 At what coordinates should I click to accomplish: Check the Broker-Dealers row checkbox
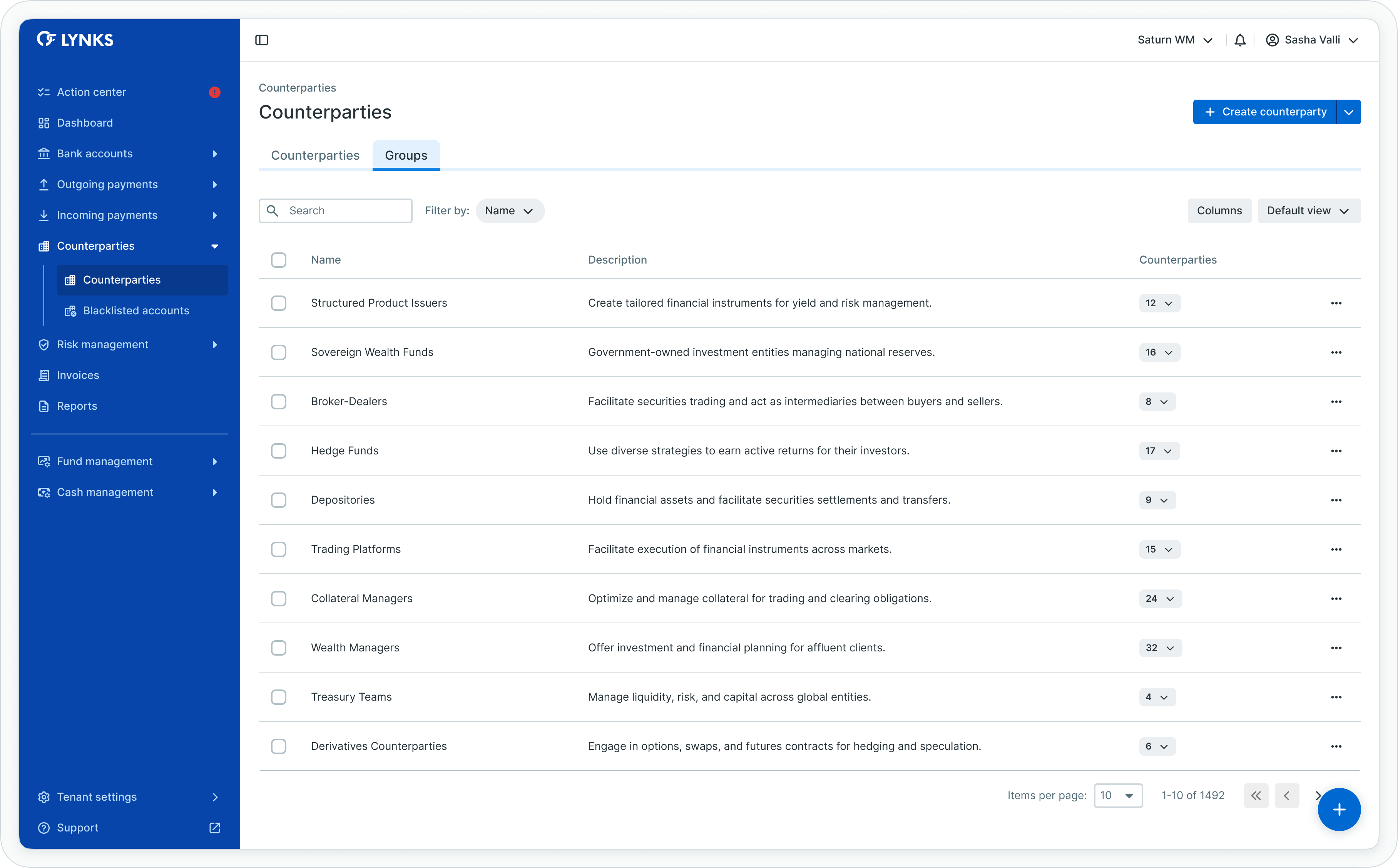tap(278, 402)
